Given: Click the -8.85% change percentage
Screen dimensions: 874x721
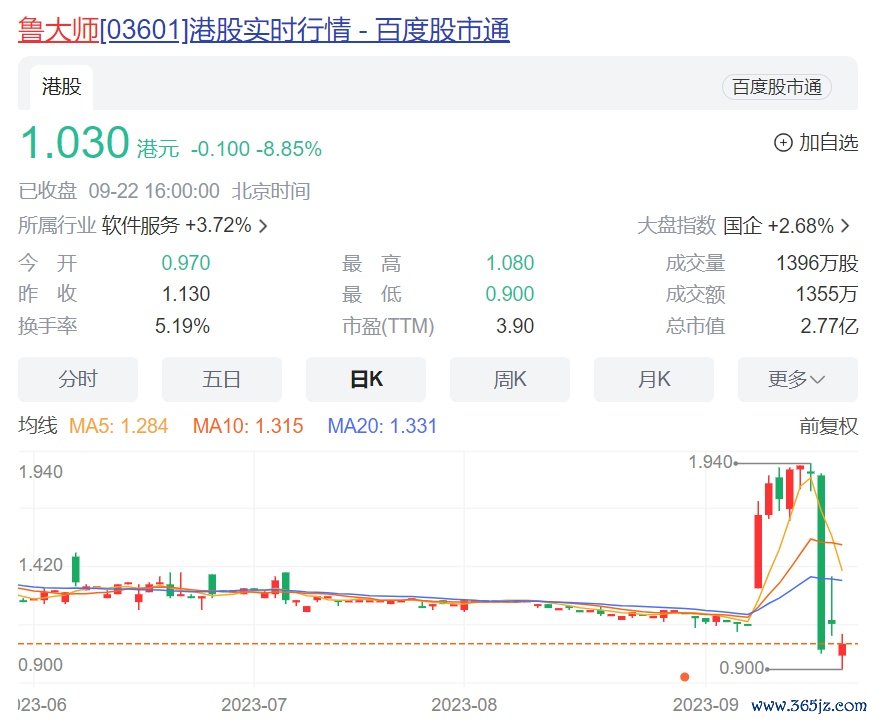Looking at the screenshot, I should pyautogui.click(x=289, y=149).
